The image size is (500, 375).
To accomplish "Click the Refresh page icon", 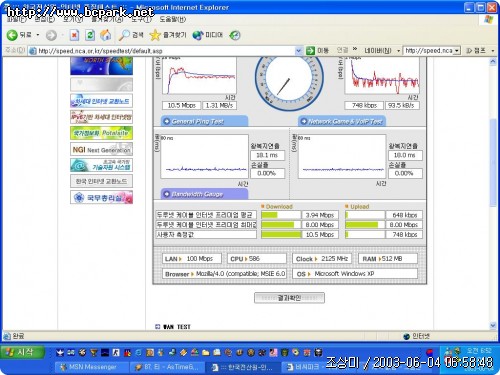I will (x=90, y=35).
